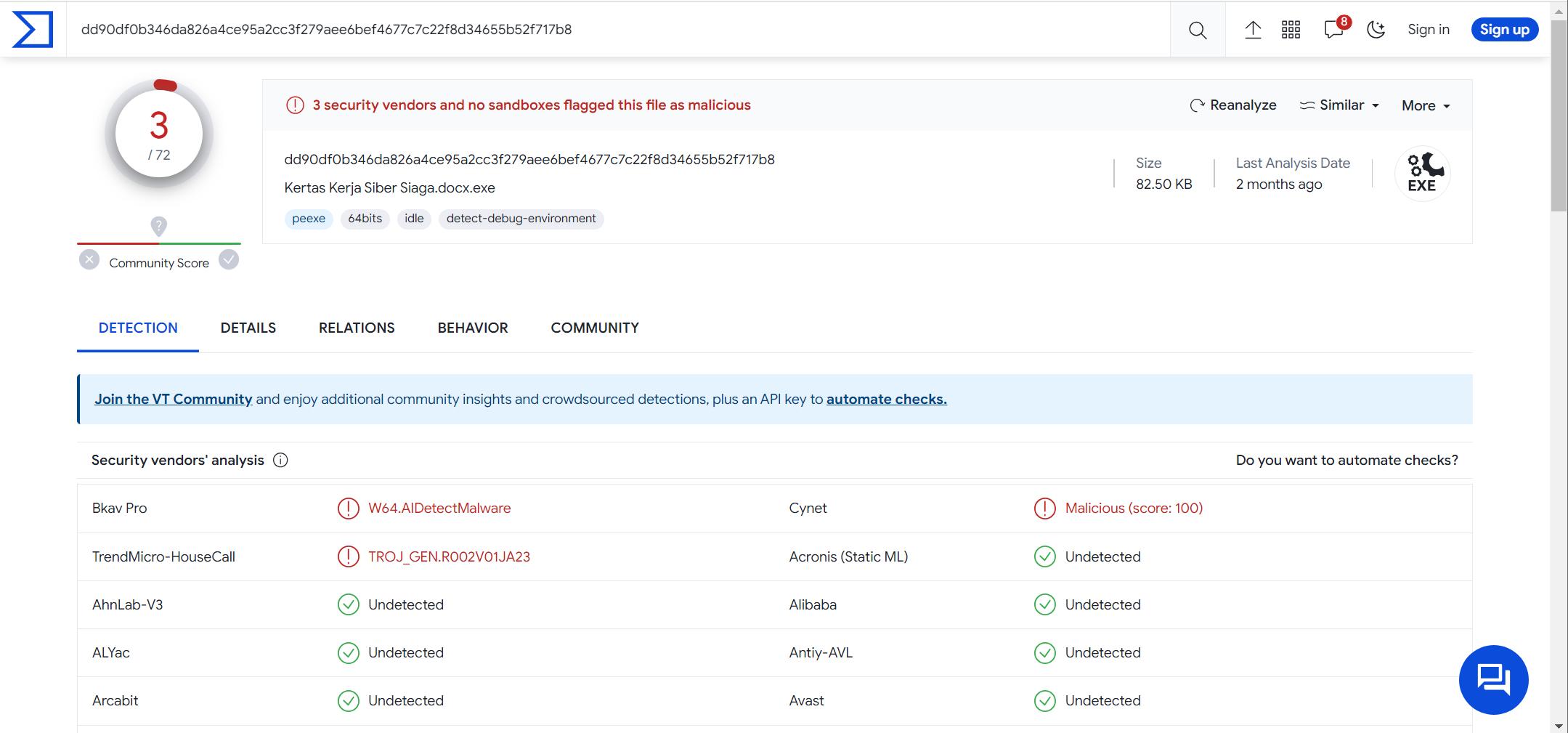Click the Sign up button
The image size is (1568, 733).
point(1504,30)
